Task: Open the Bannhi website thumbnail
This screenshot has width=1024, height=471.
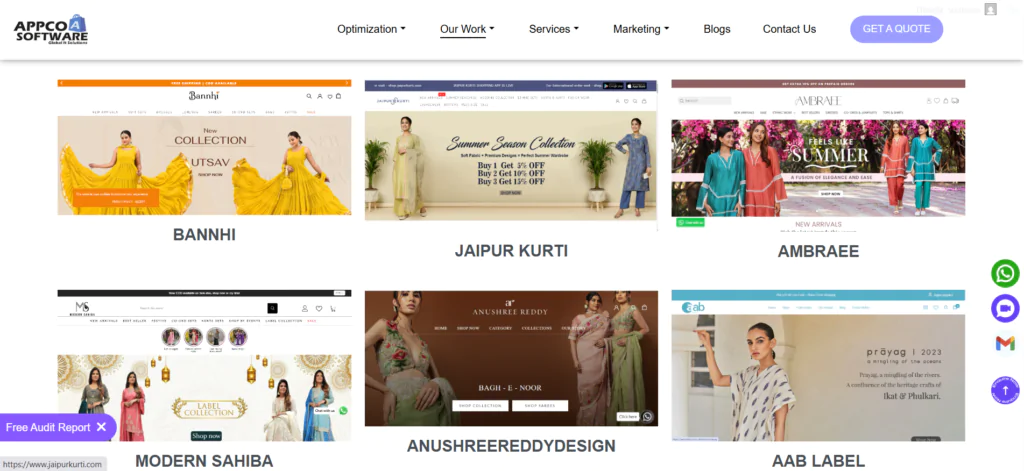Action: 204,147
